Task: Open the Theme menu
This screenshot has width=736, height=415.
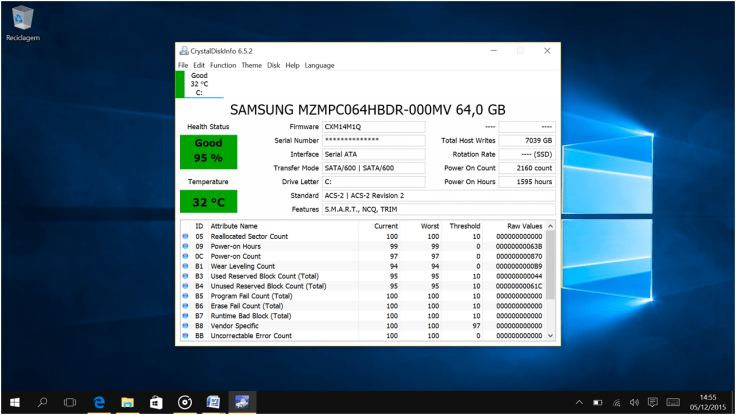Action: coord(251,65)
